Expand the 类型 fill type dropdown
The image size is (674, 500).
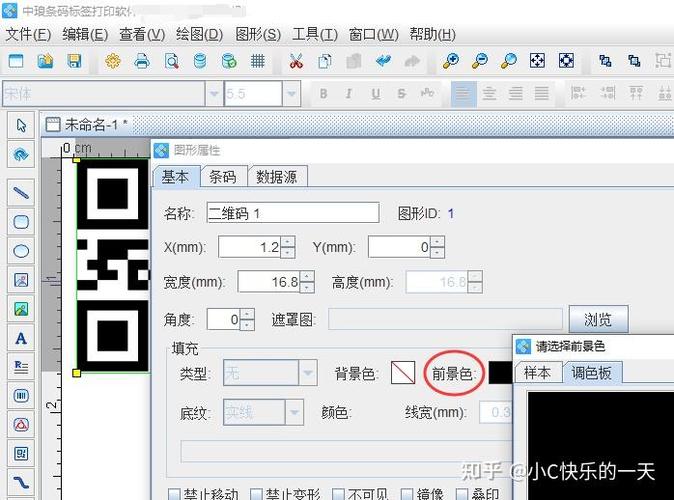[x=308, y=372]
